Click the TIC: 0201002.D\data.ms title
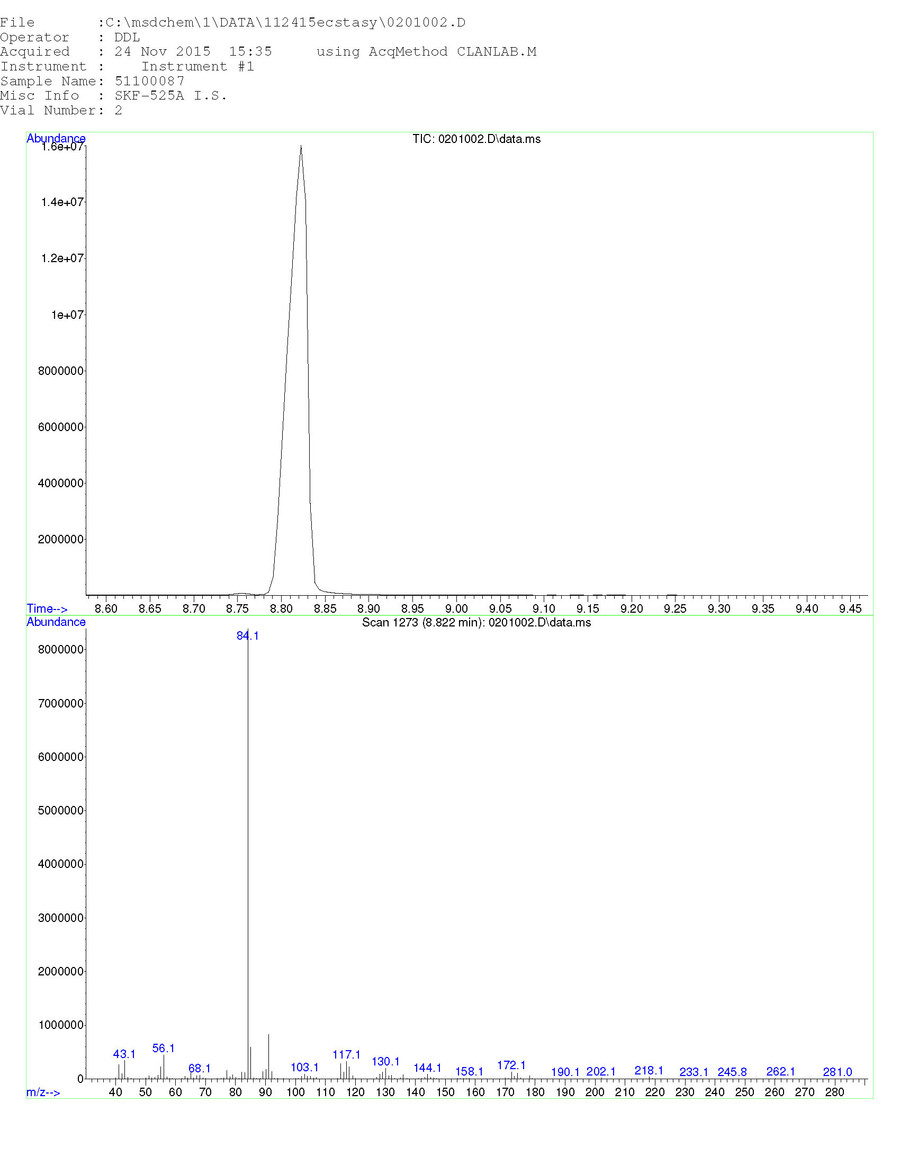 pyautogui.click(x=476, y=139)
